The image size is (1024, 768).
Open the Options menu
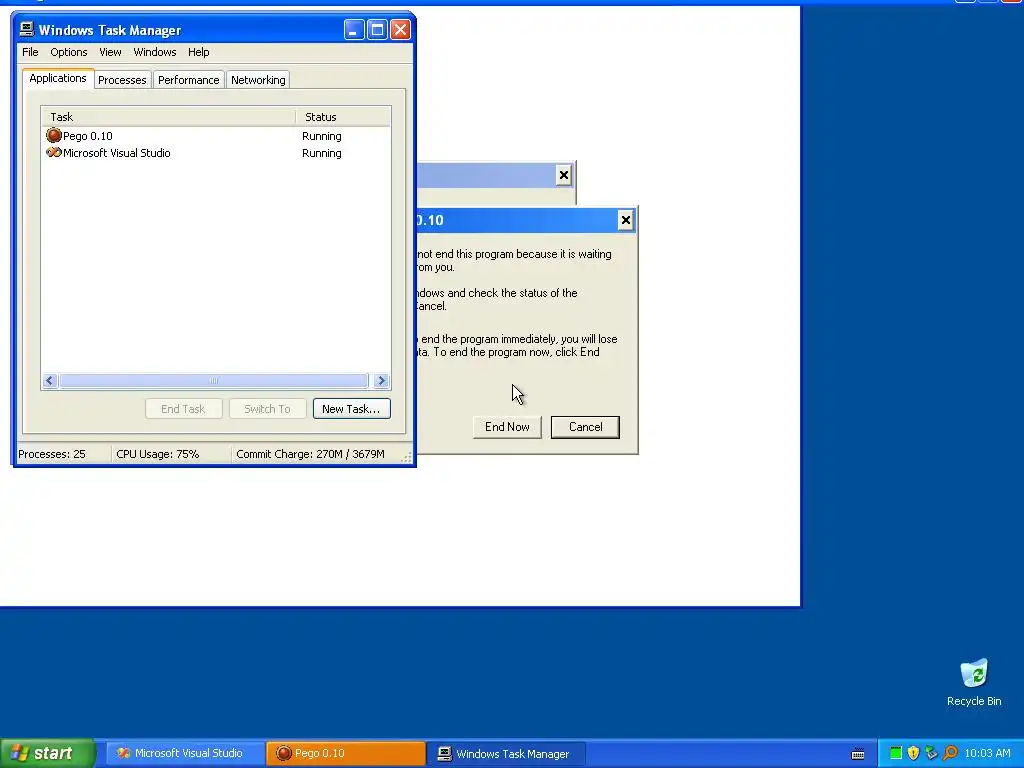point(69,52)
